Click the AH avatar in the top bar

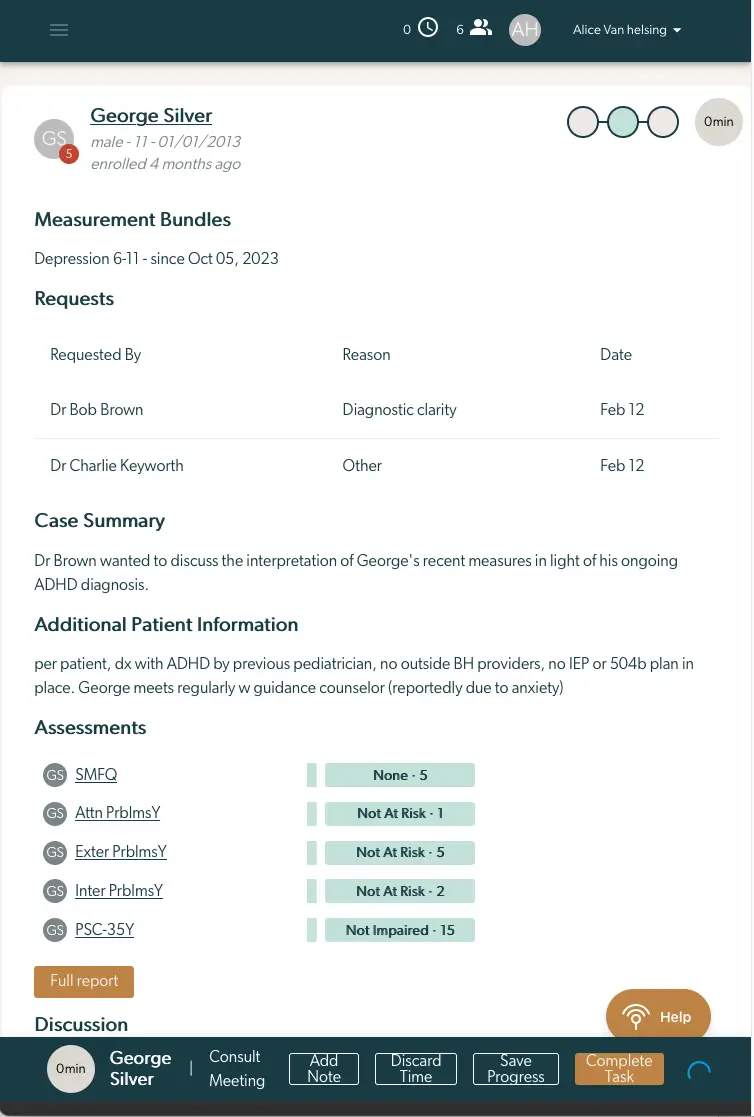[524, 29]
